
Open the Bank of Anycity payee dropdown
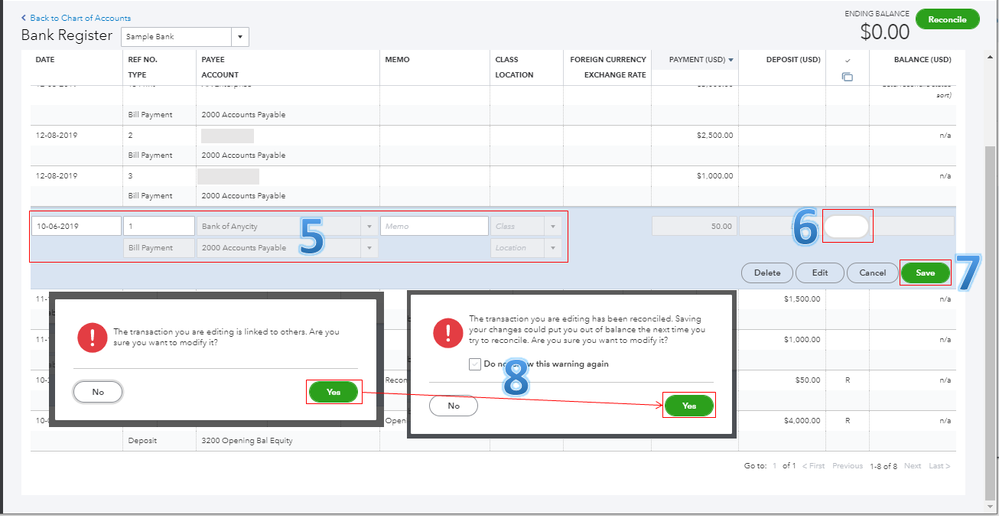click(369, 226)
